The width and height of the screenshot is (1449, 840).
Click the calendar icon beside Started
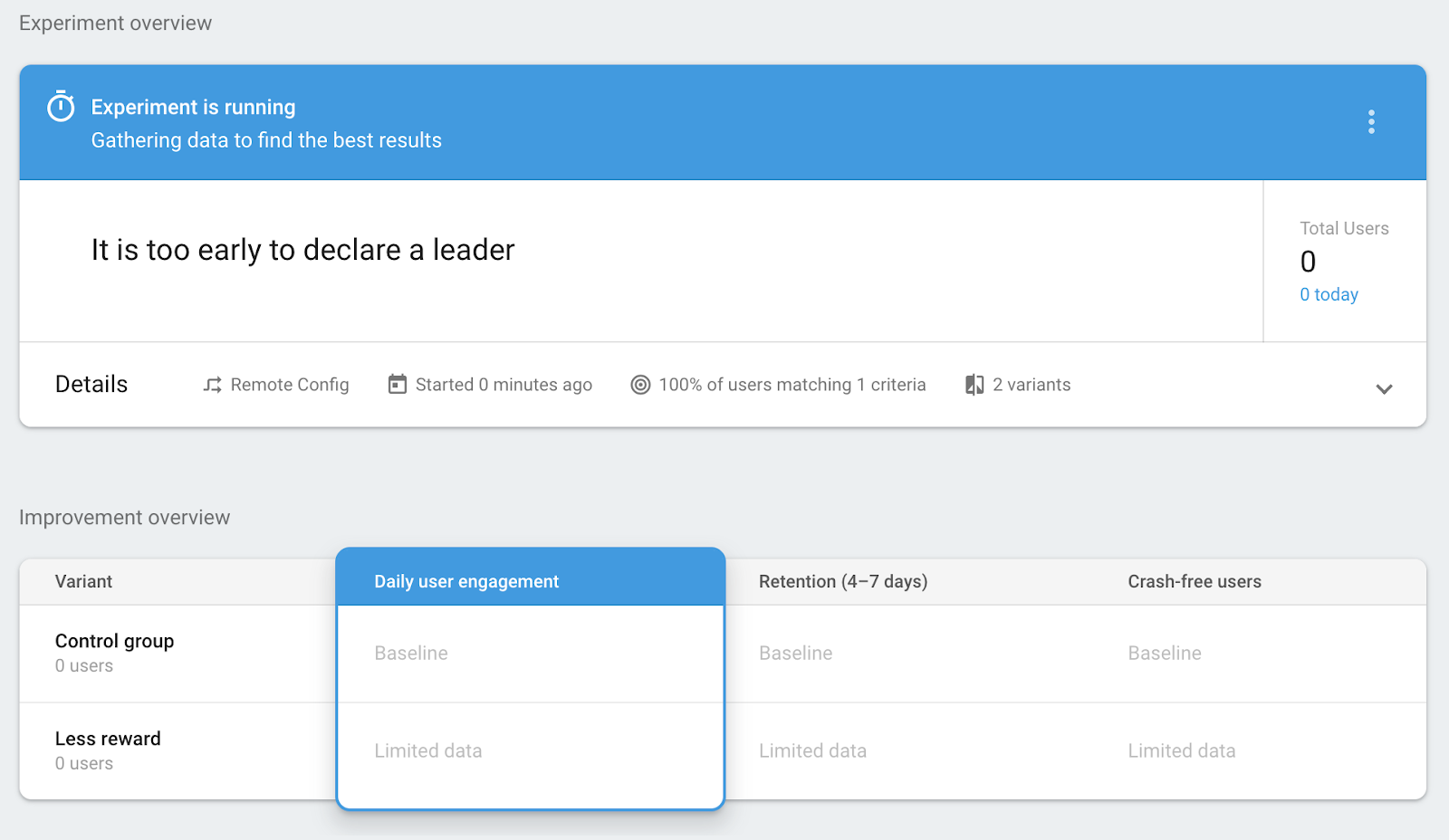397,385
